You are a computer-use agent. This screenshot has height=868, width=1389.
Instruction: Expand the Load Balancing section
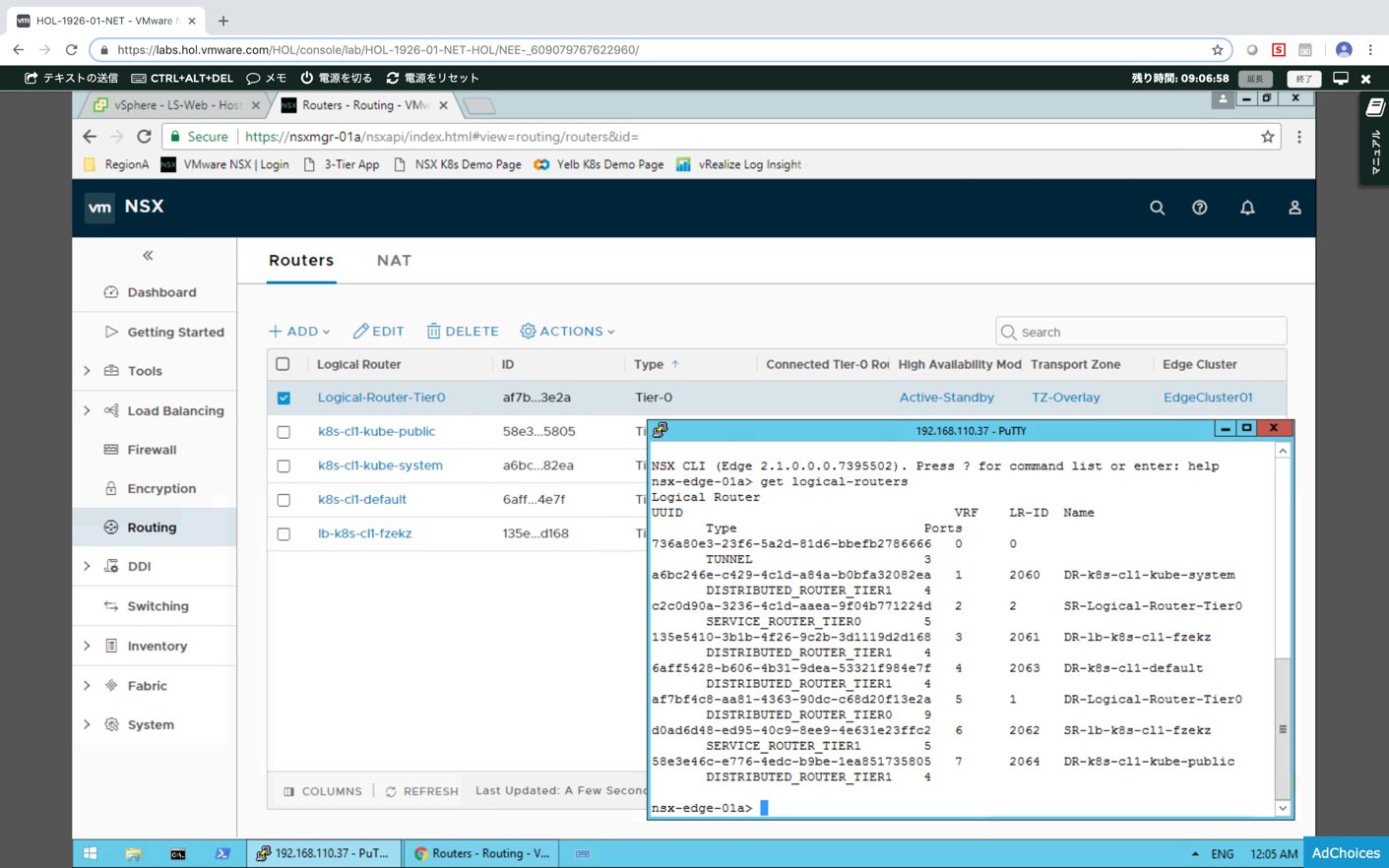pos(87,410)
